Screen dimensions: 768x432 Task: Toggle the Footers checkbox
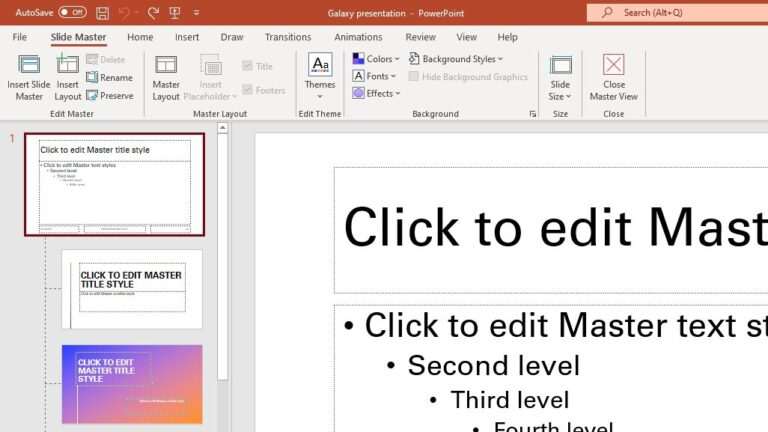coord(247,90)
